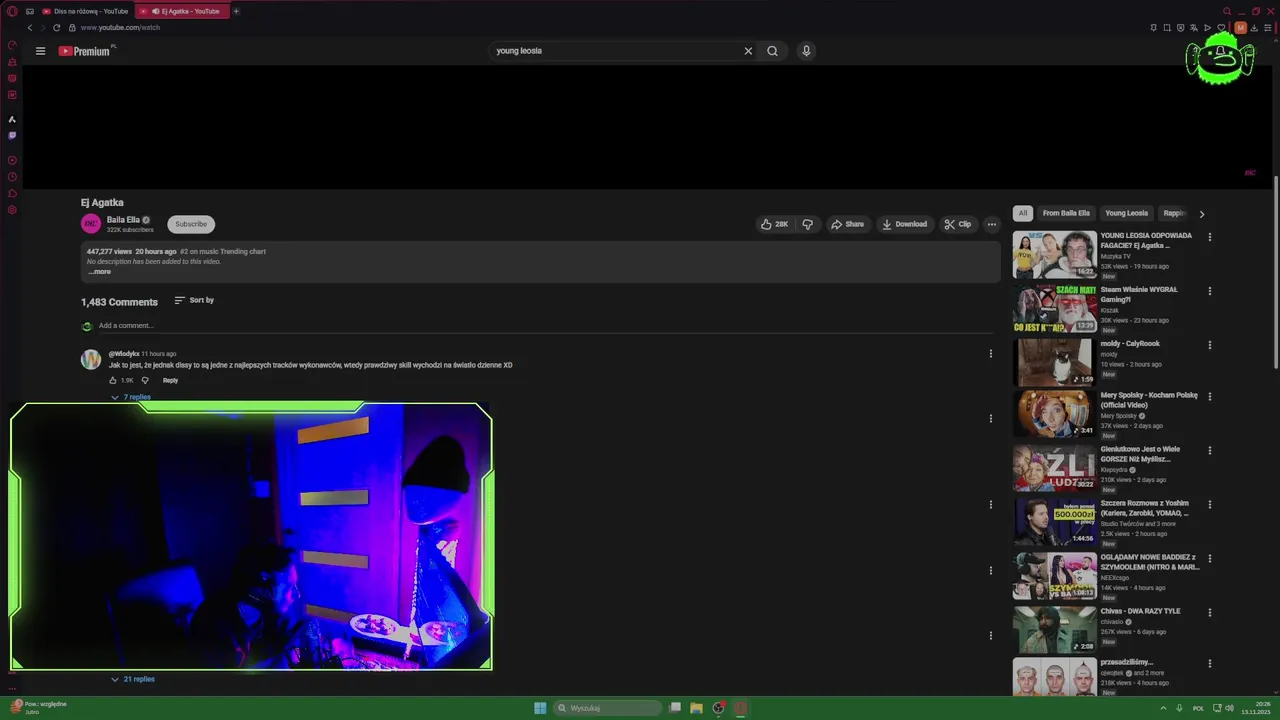This screenshot has height=720, width=1280.
Task: Open GX Control speedometer in sidebar
Action: 12,45
